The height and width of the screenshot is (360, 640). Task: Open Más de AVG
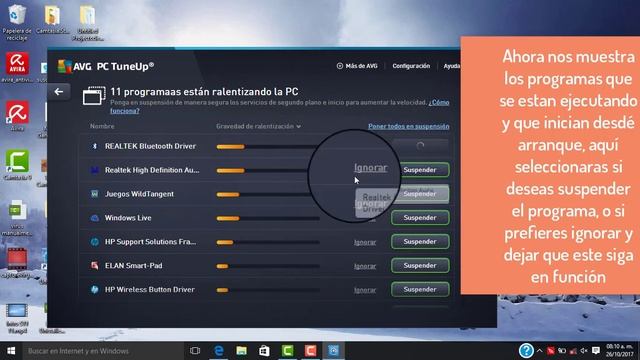(x=357, y=66)
